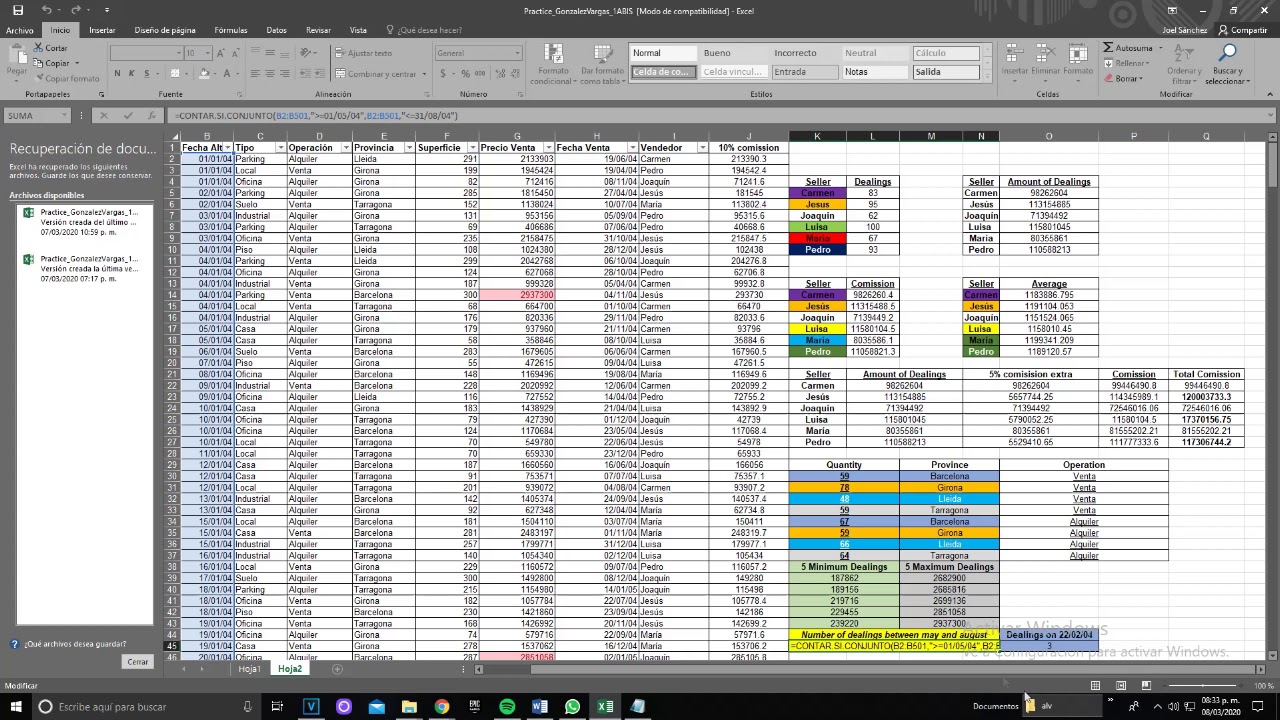Redo the last action
1280x720 pixels.
pyautogui.click(x=76, y=10)
